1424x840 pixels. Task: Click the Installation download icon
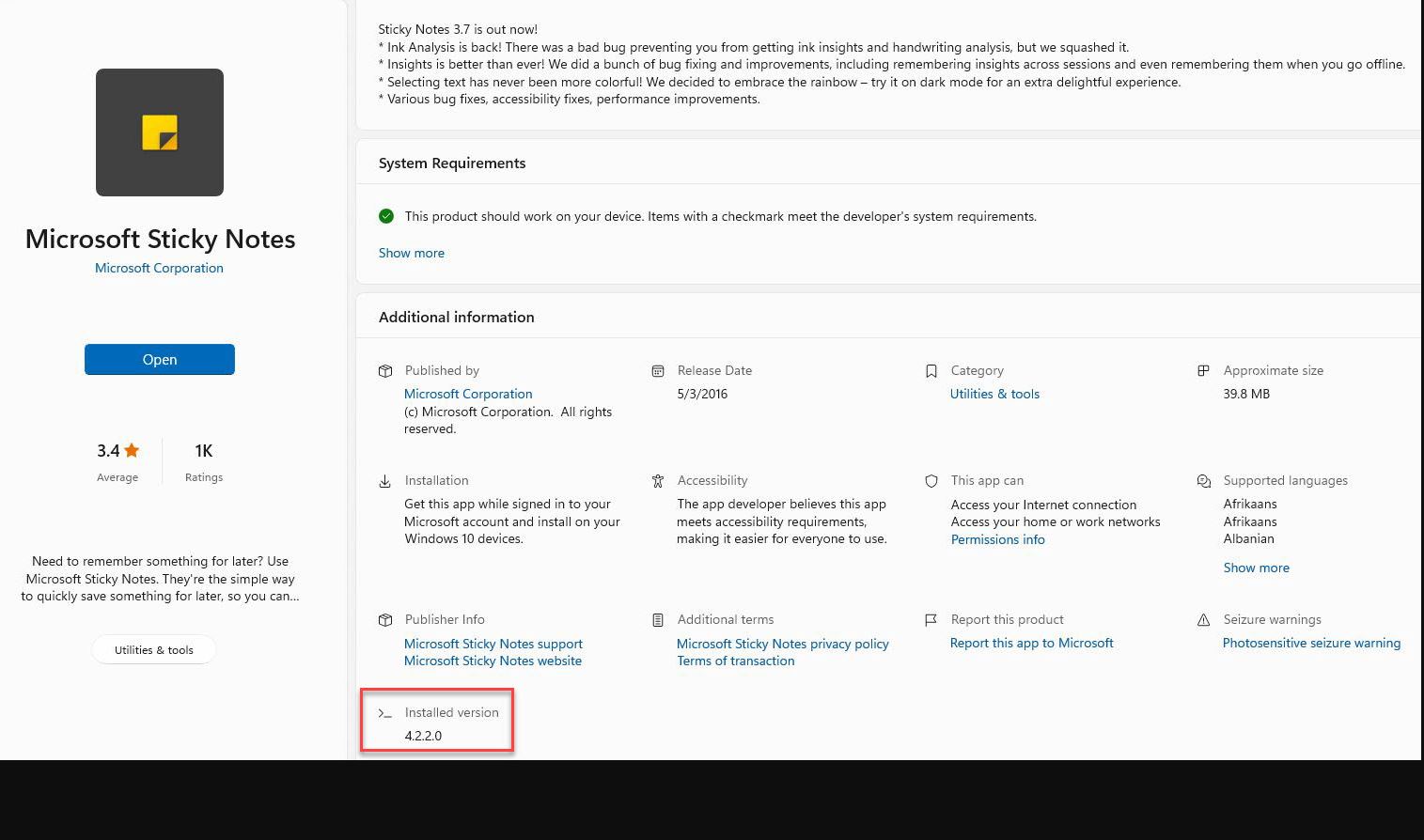(x=385, y=481)
